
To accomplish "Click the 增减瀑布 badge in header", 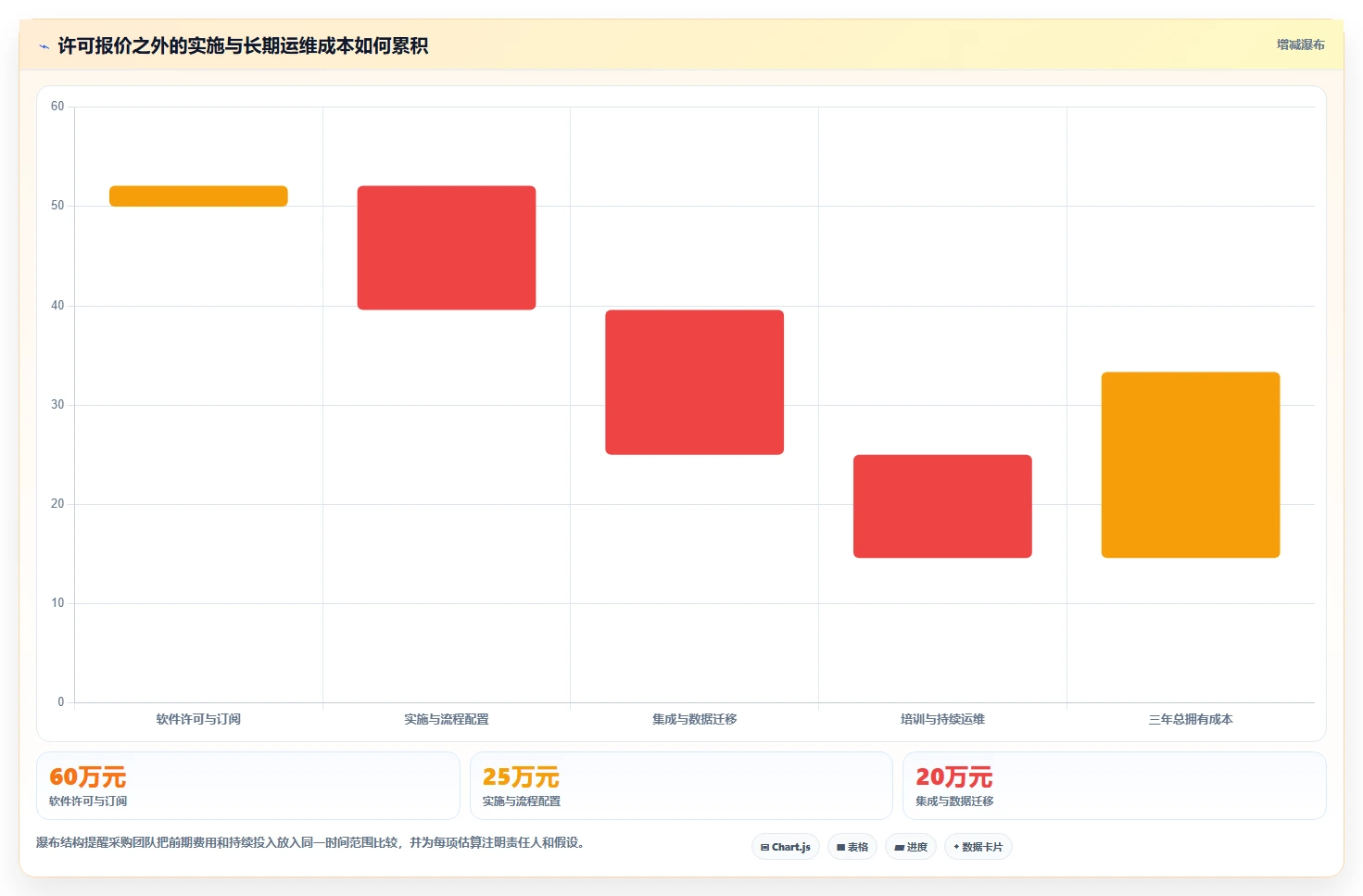I will click(1300, 44).
